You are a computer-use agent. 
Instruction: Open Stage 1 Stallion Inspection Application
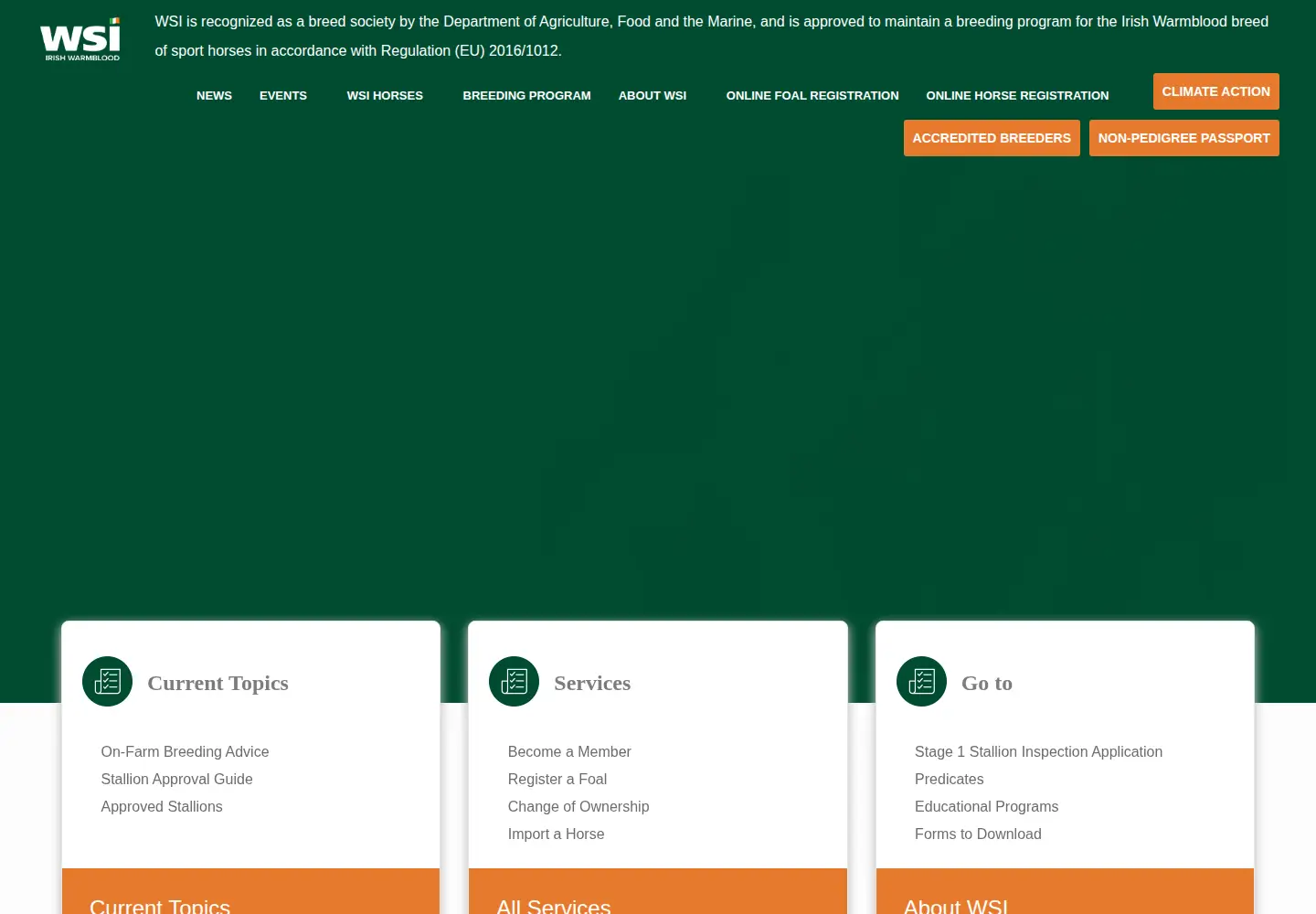pos(1038,751)
